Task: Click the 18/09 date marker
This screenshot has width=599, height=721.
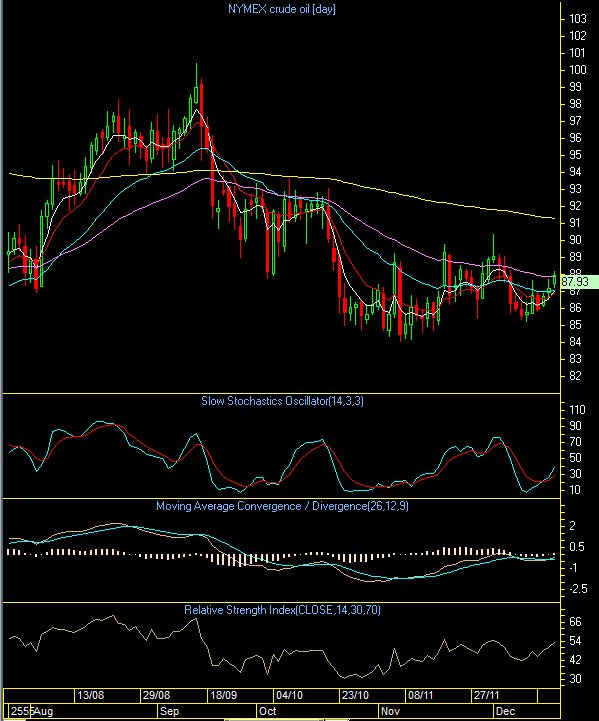Action: (223, 695)
